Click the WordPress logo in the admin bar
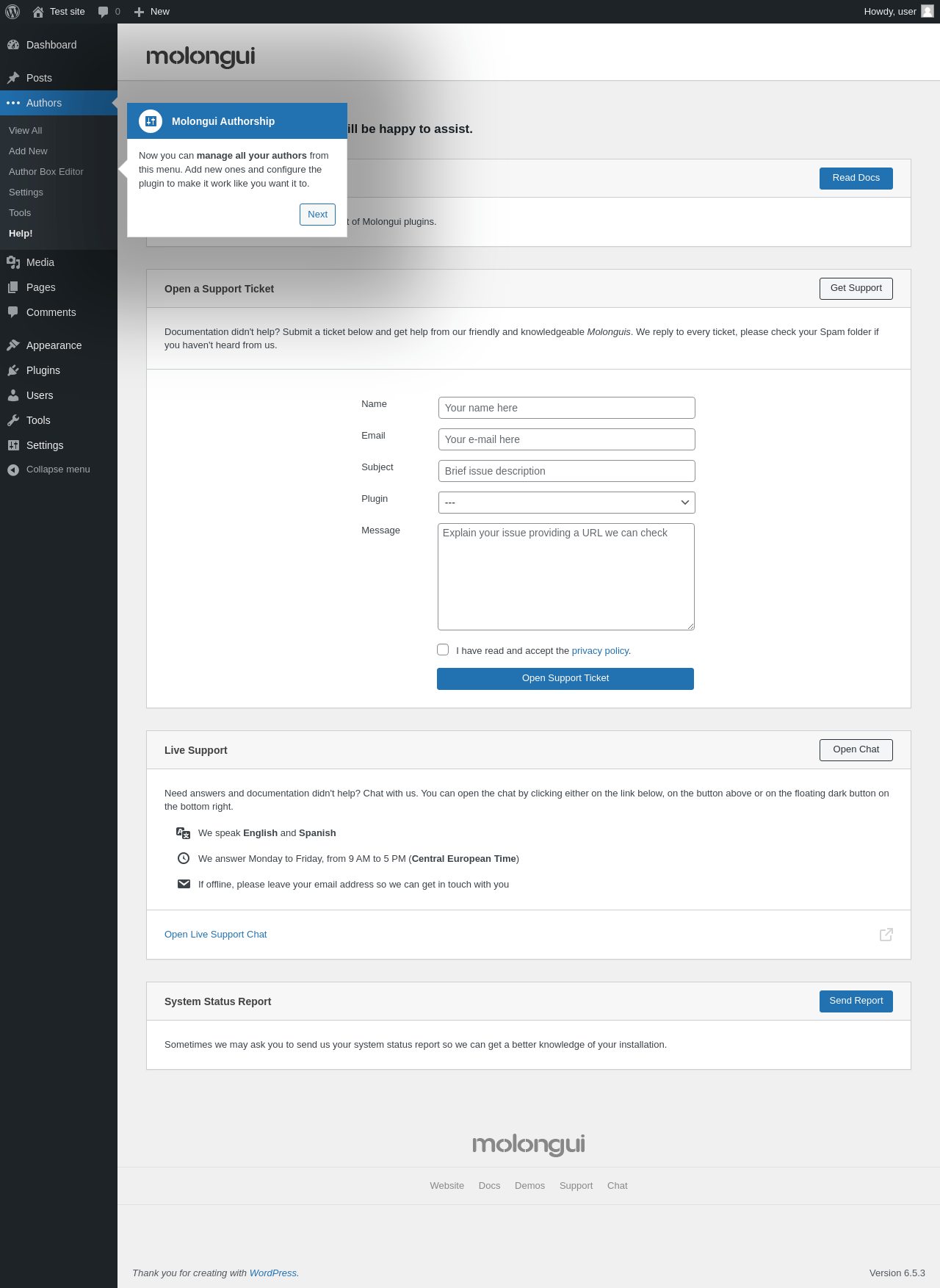The height and width of the screenshot is (1288, 940). [x=12, y=12]
